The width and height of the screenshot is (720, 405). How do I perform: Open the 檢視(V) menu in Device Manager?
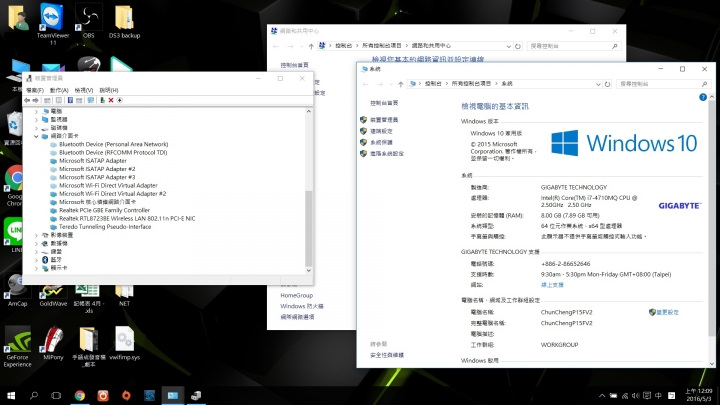(84, 90)
